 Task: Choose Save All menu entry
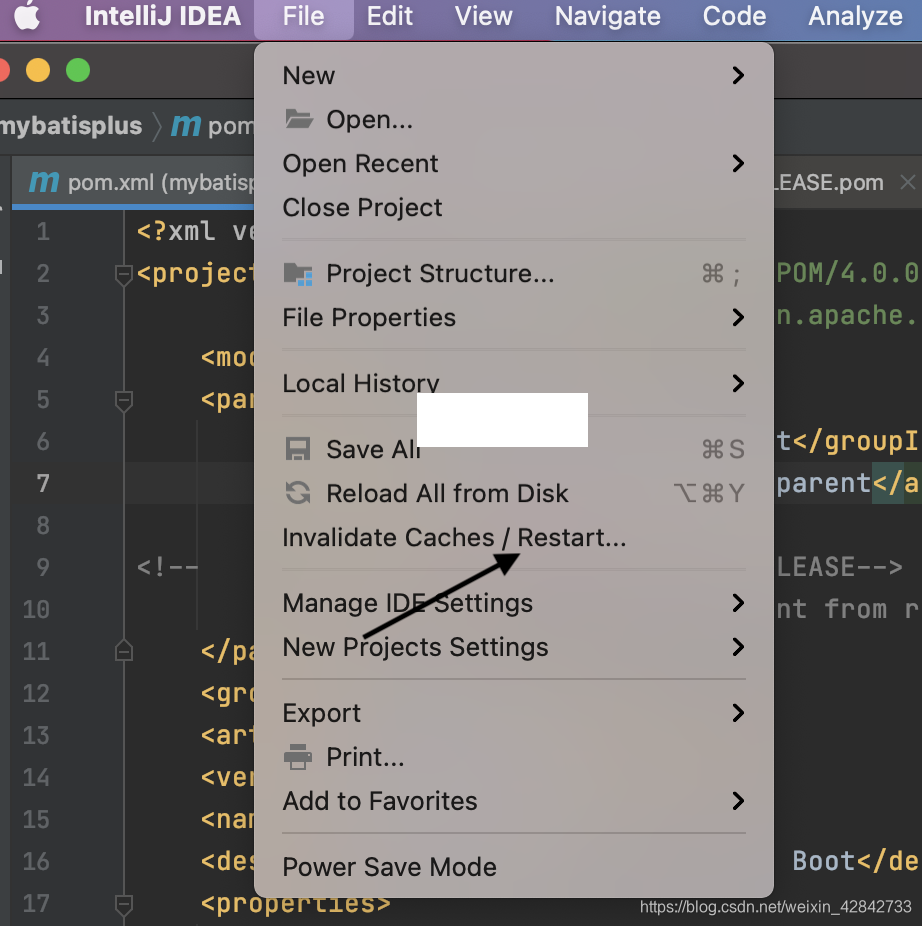[x=514, y=449]
